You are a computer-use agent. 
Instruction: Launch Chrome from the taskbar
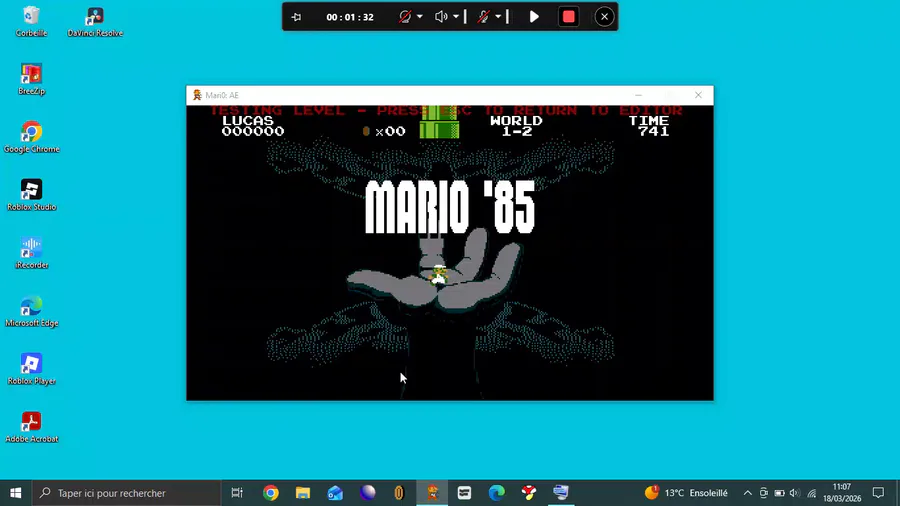270,493
